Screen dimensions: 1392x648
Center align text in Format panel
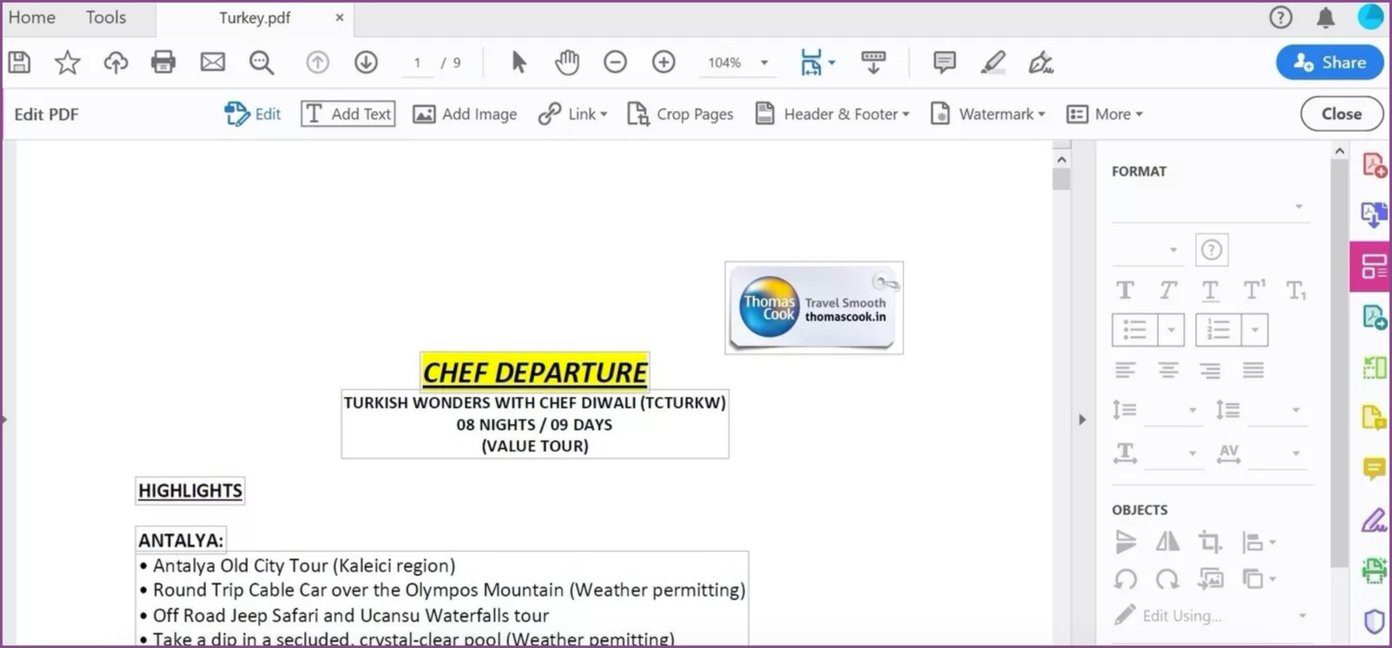tap(1168, 371)
